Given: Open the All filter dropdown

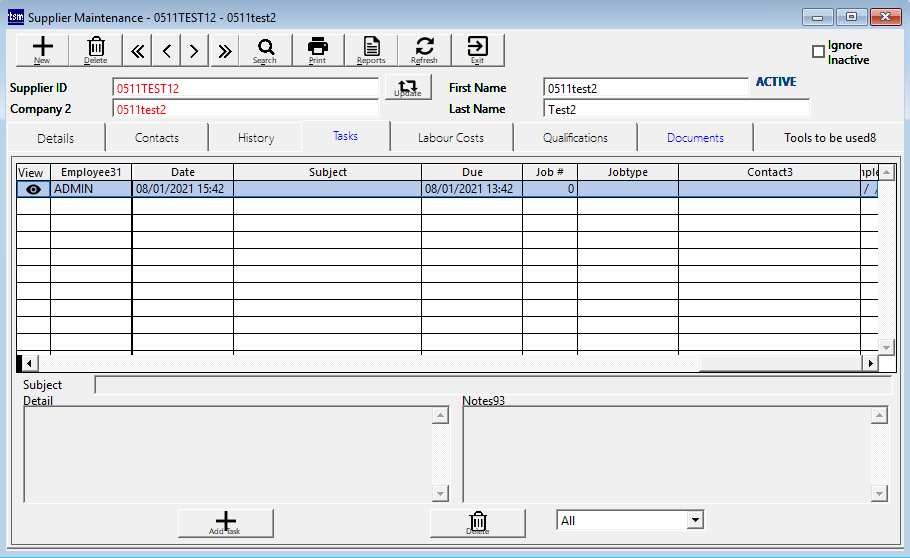Looking at the screenshot, I should click(695, 521).
